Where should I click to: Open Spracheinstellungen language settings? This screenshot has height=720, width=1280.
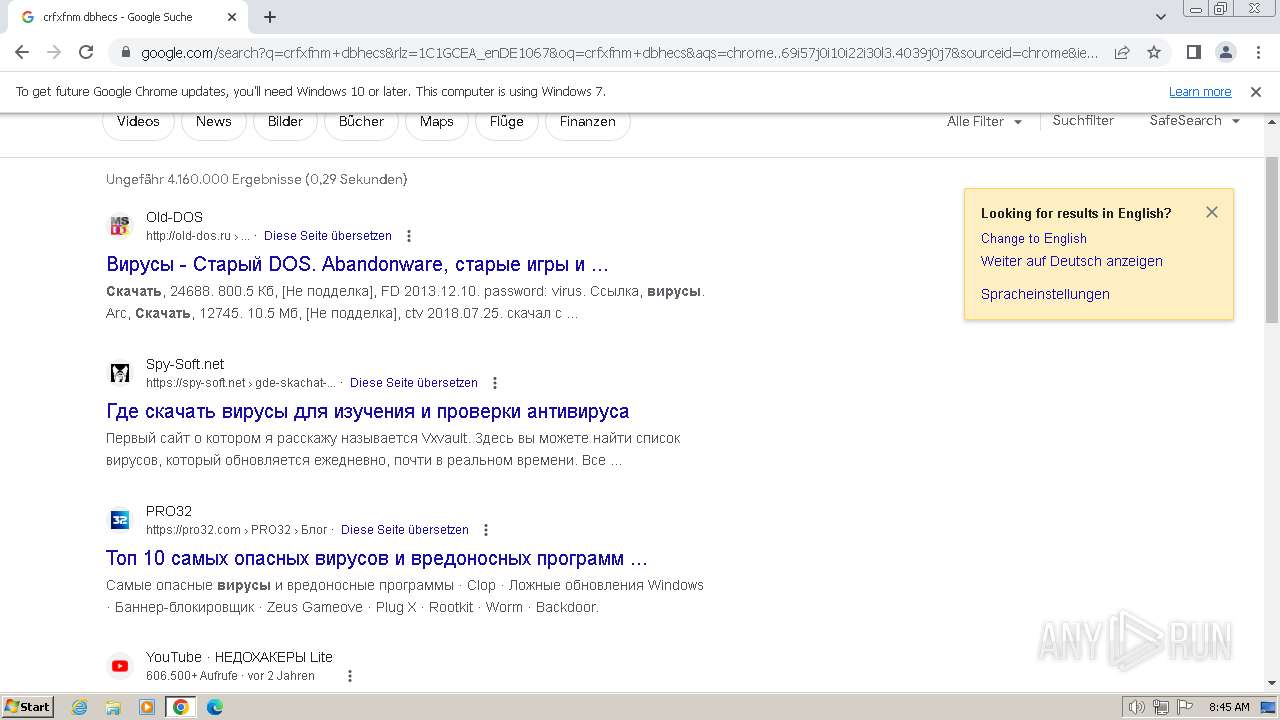[1045, 294]
